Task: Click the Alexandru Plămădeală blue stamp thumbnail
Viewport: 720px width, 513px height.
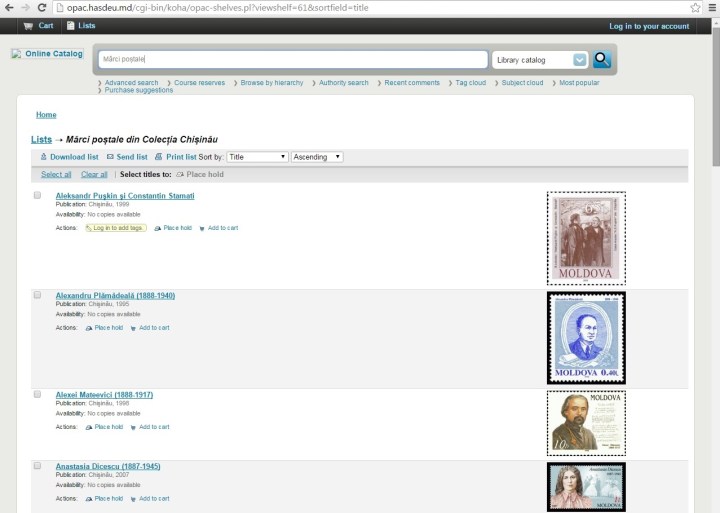Action: [x=586, y=338]
